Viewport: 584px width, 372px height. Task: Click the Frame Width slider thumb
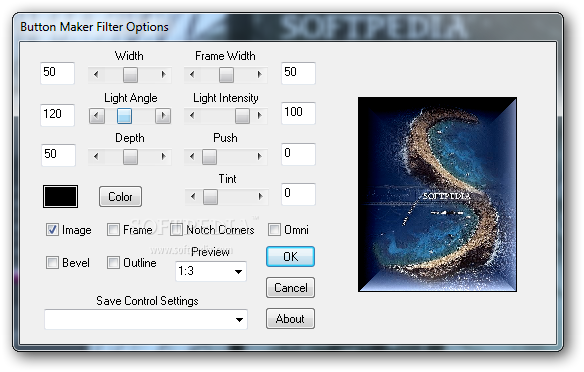(x=226, y=74)
